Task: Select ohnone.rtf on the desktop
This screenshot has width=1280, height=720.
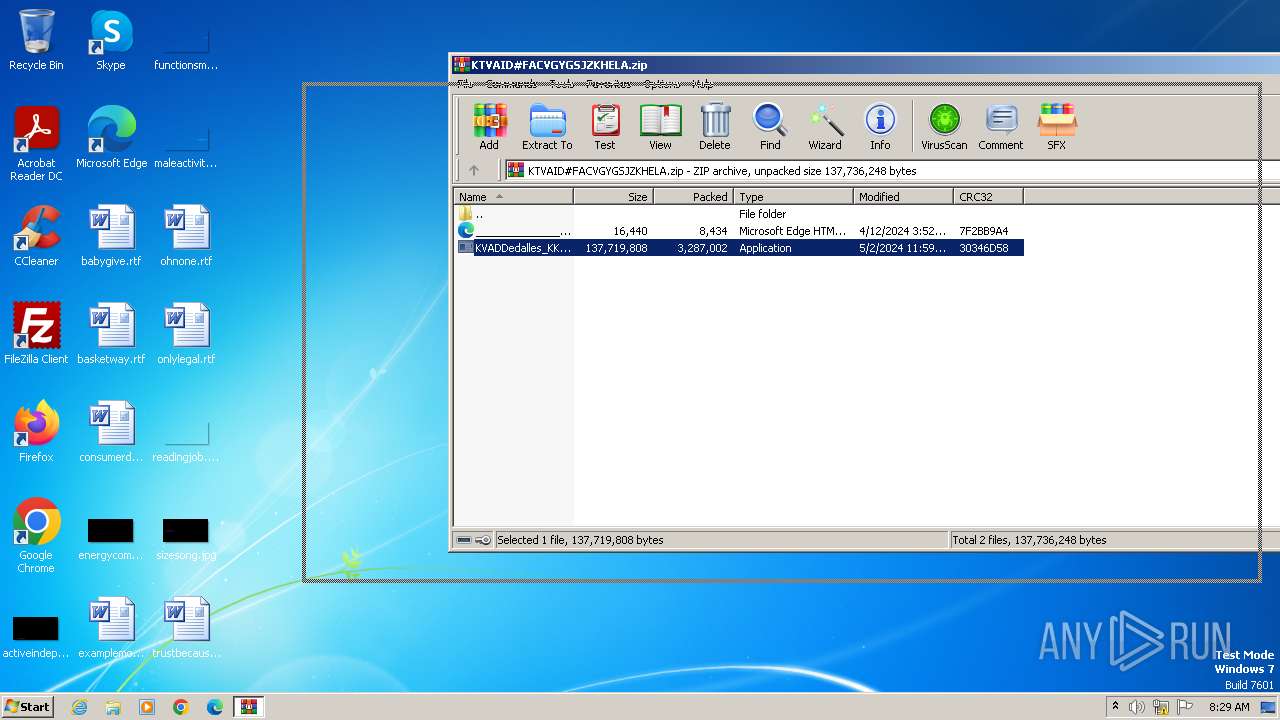Action: pyautogui.click(x=186, y=236)
